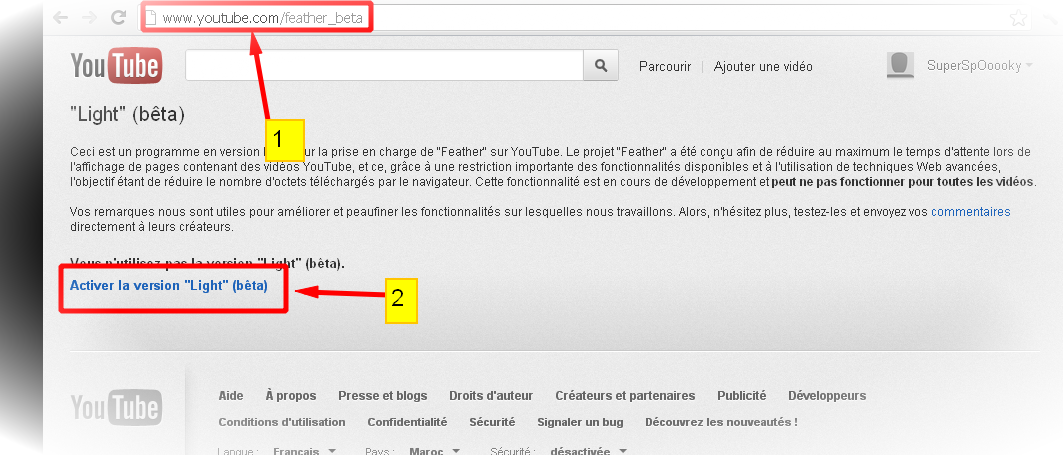Screen dimensions: 1063x455
Task: Open the Confidentialité link
Action: [407, 422]
